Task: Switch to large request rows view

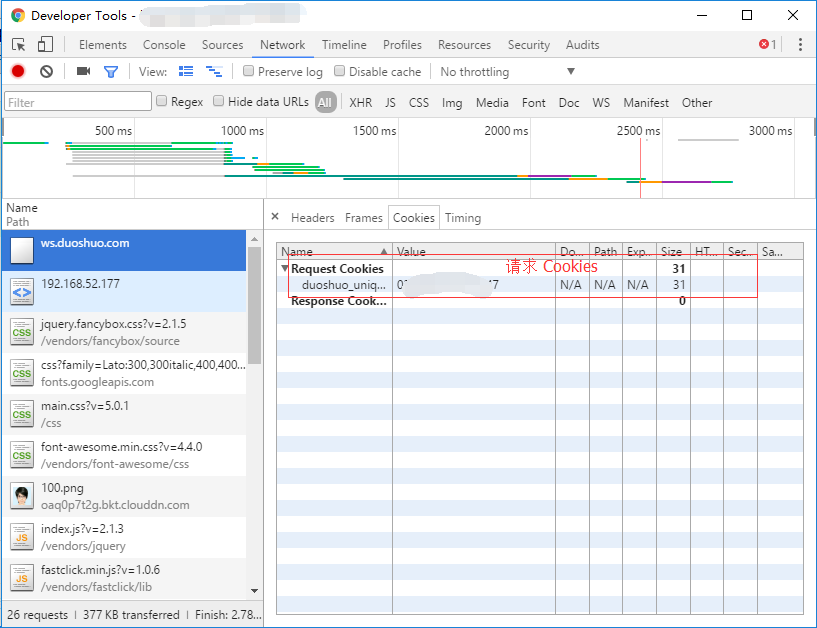Action: click(186, 71)
